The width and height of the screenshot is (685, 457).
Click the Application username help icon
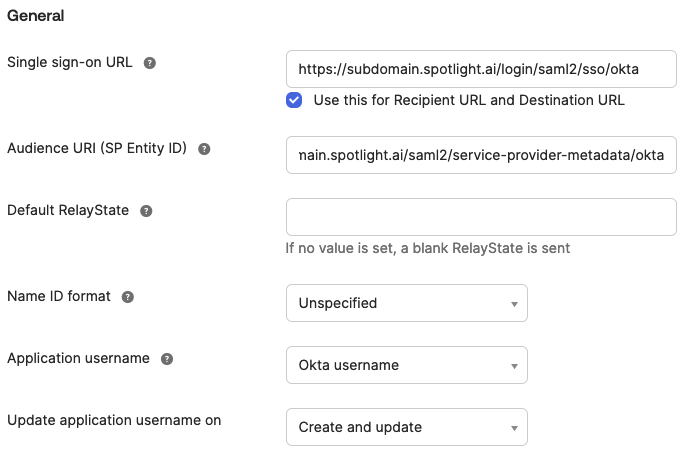(x=167, y=359)
